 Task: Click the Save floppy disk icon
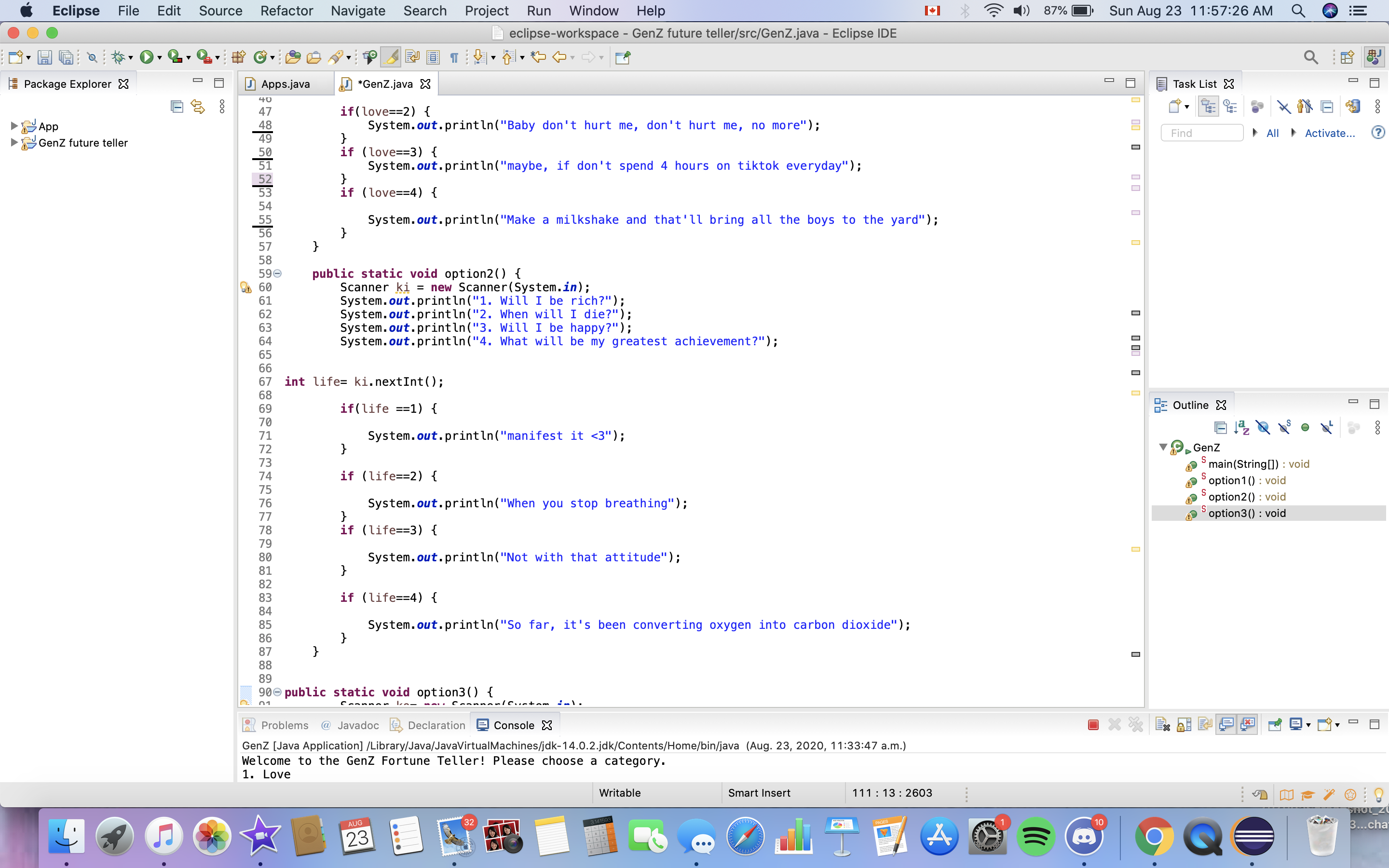pyautogui.click(x=44, y=57)
